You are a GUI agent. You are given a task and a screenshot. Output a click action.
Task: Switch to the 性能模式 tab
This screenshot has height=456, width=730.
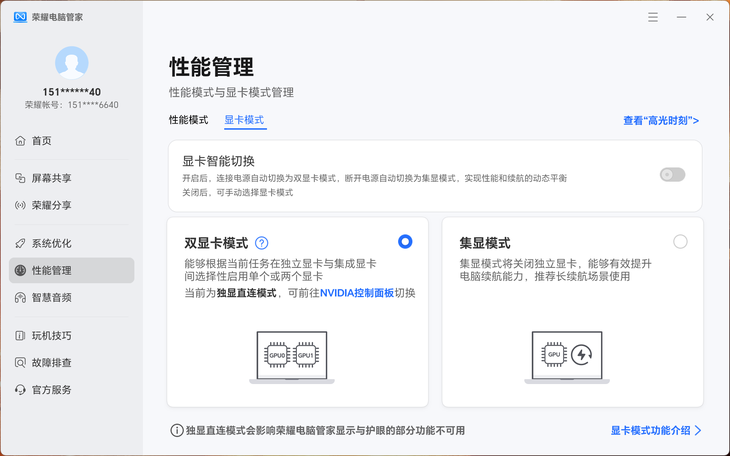click(x=189, y=120)
